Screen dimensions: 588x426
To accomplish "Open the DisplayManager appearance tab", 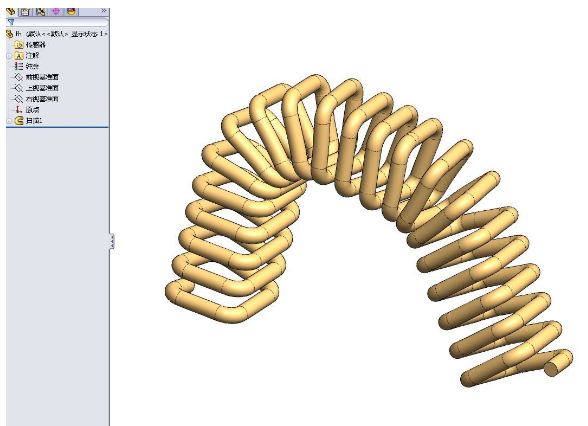I will point(71,12).
